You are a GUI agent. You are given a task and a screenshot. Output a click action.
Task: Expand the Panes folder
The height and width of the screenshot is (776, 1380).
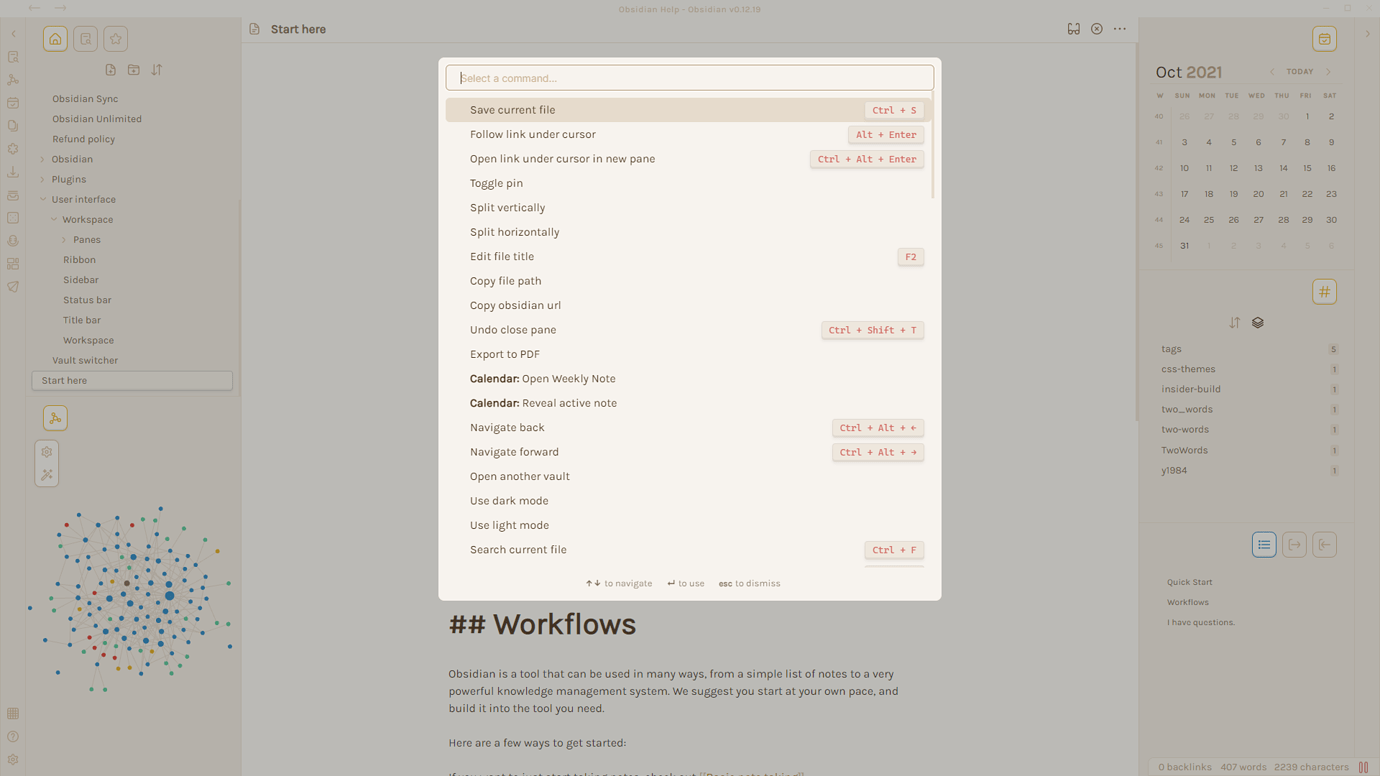[x=64, y=240]
